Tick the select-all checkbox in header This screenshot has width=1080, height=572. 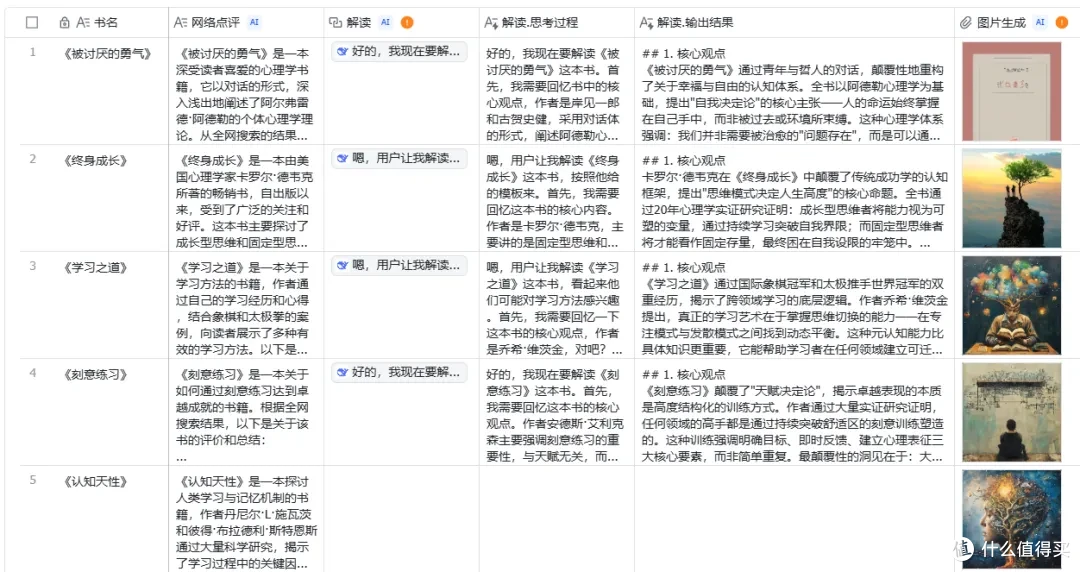pyautogui.click(x=32, y=23)
